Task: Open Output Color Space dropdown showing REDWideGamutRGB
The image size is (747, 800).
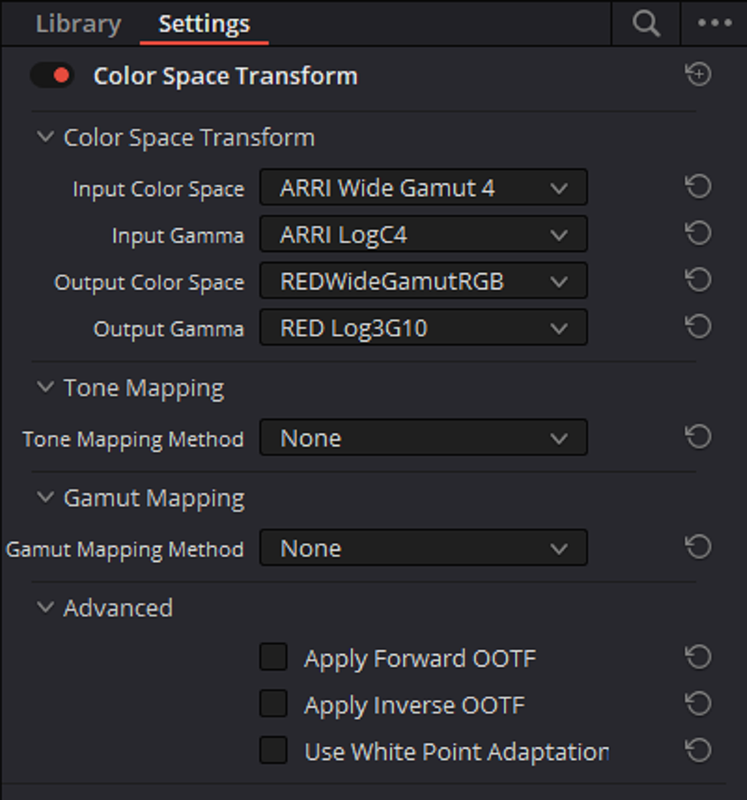Action: [424, 281]
